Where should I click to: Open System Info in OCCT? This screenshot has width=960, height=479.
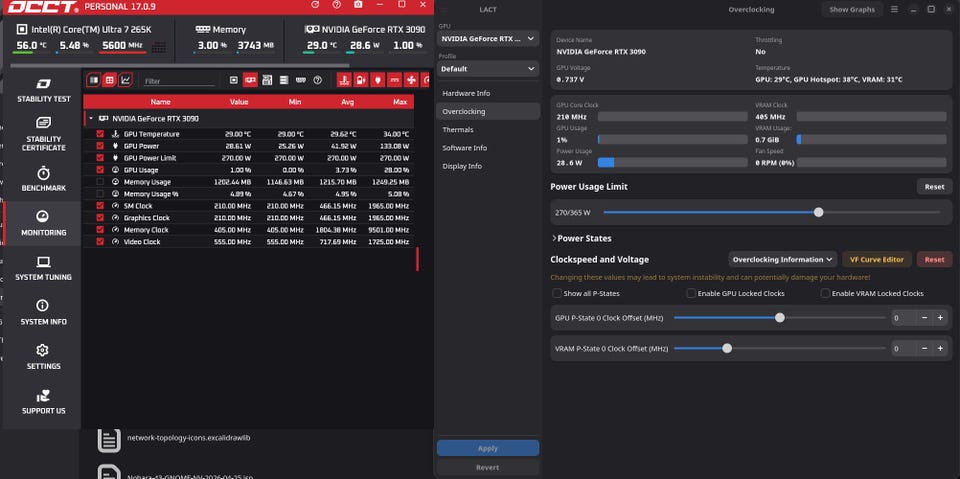tap(43, 312)
